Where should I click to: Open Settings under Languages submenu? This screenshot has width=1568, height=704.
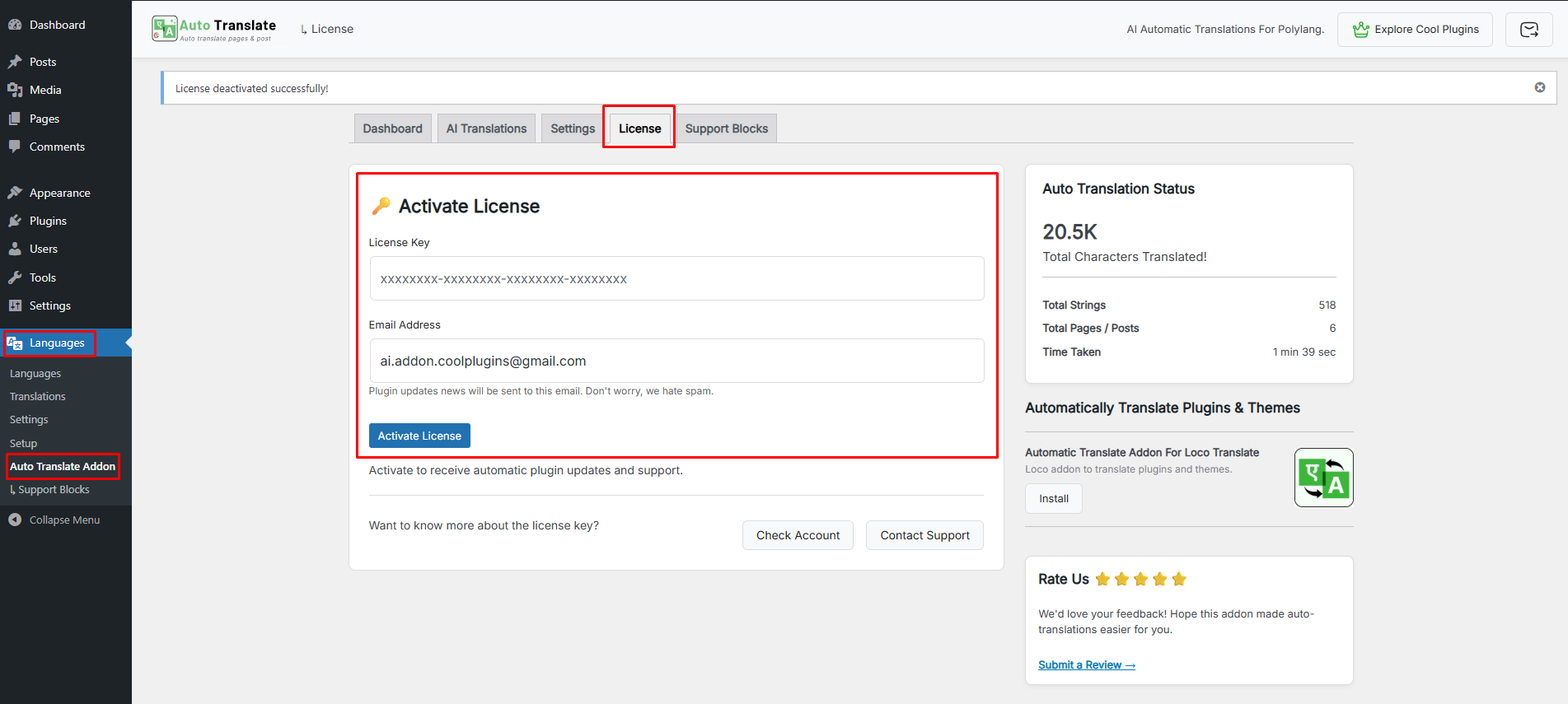(29, 420)
